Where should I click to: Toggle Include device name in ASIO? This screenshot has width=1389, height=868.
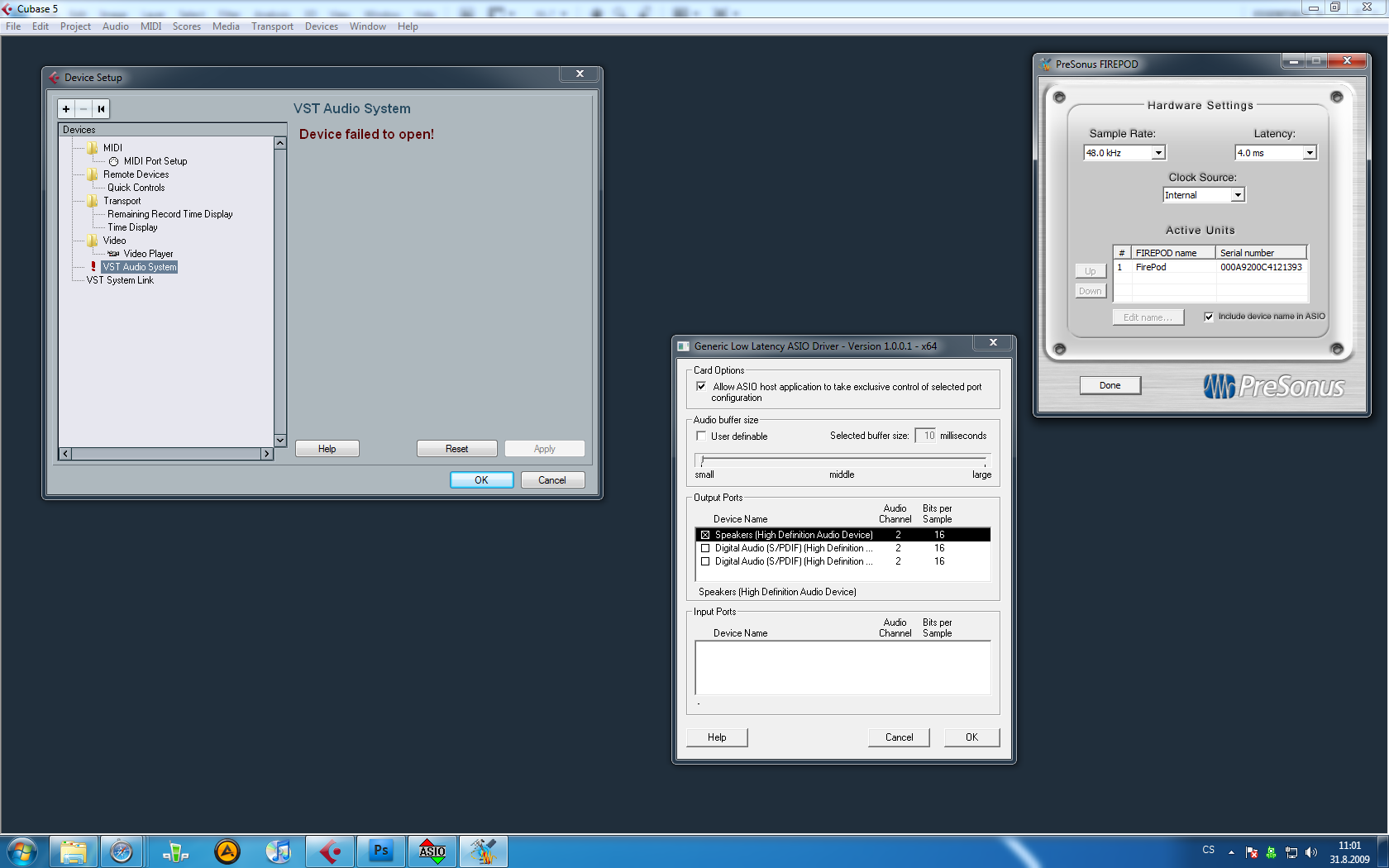1209,316
